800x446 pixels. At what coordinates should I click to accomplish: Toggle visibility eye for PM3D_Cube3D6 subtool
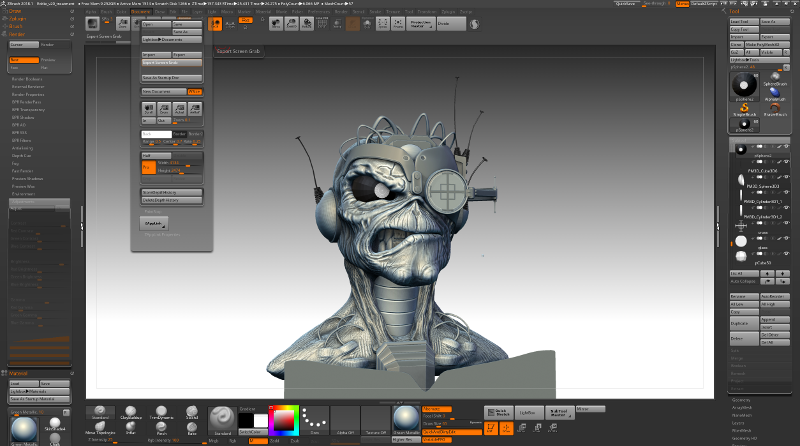(x=786, y=162)
